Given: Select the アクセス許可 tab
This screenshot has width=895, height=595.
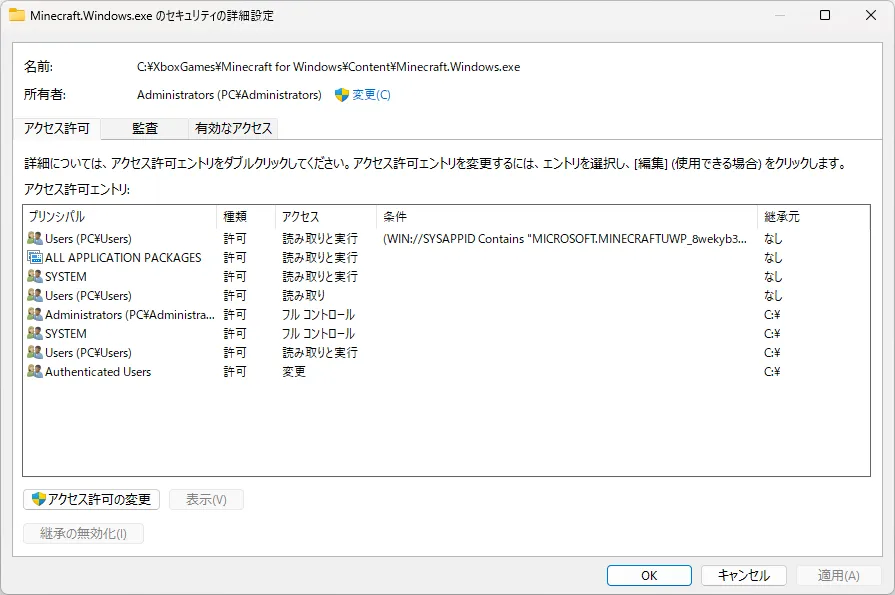Looking at the screenshot, I should coord(57,128).
